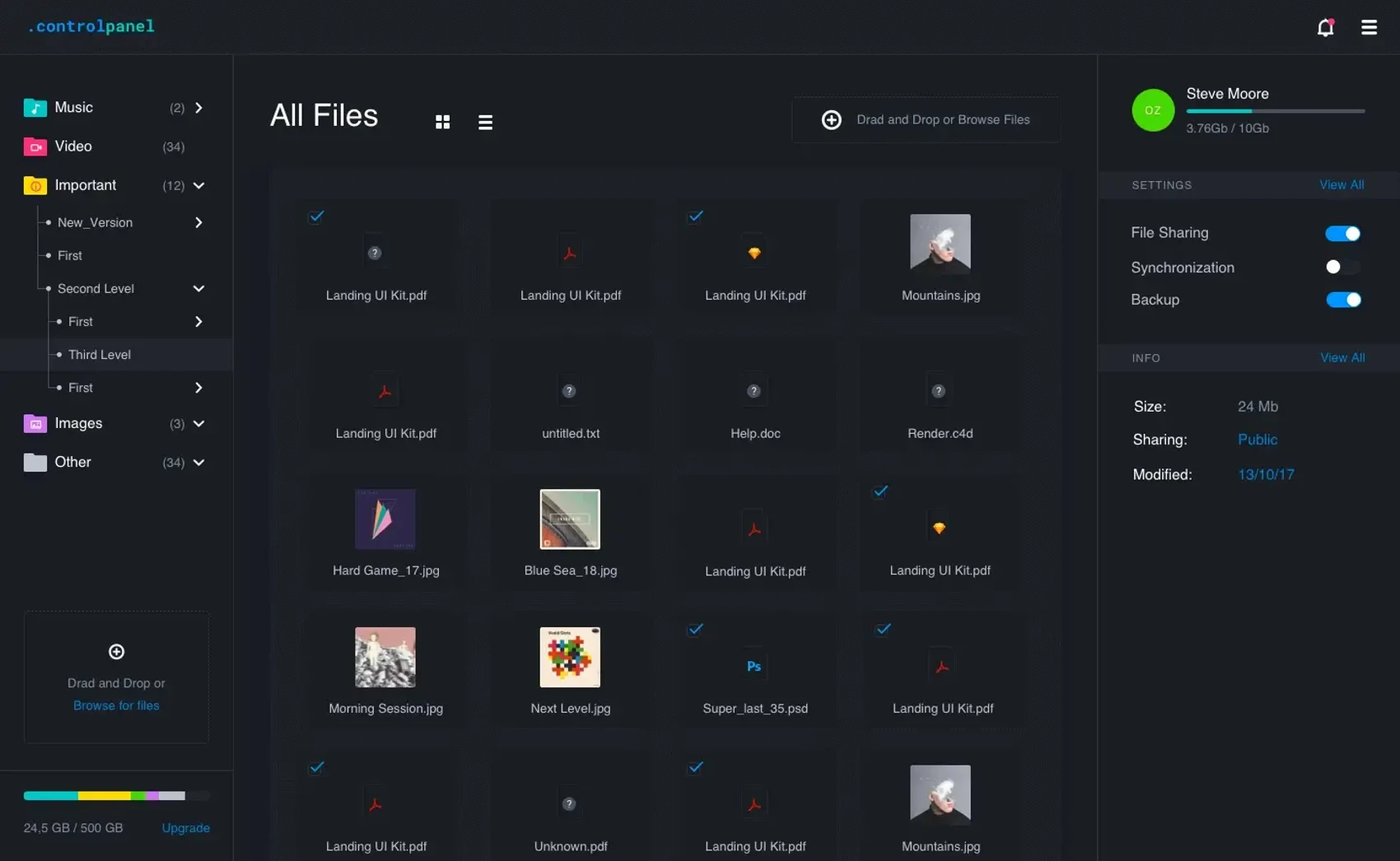Click the Music folder icon
This screenshot has width=1400, height=861.
click(x=35, y=108)
